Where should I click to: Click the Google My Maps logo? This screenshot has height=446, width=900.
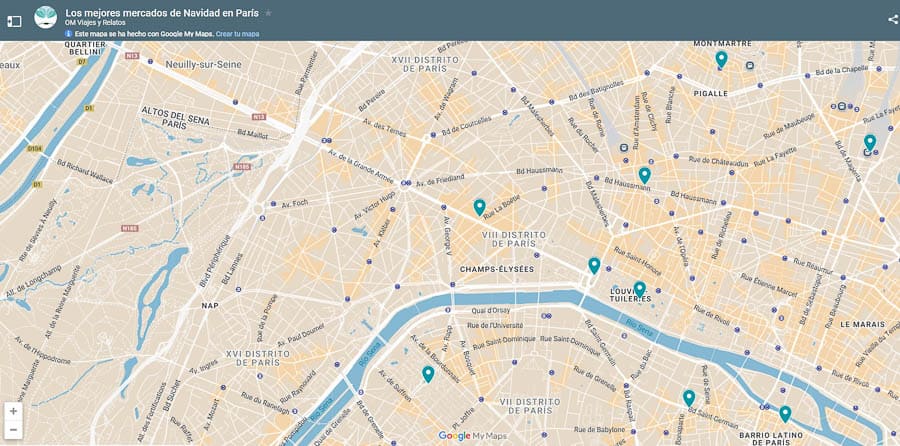[x=472, y=436]
